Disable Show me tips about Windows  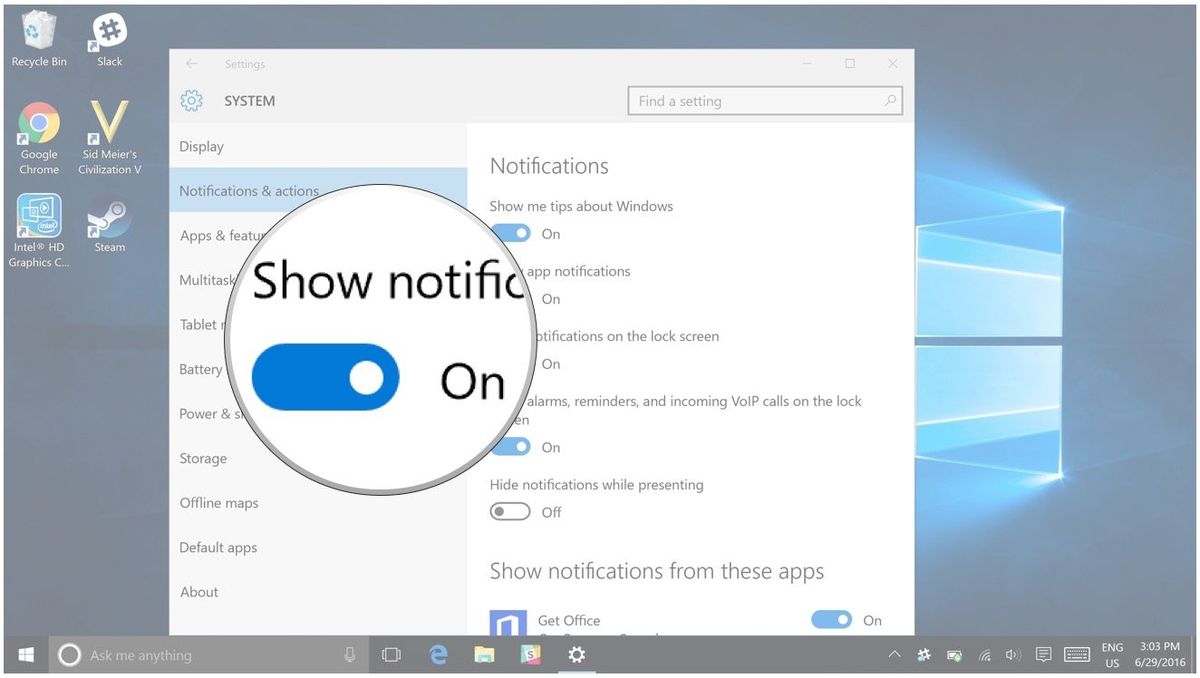pyautogui.click(x=511, y=233)
